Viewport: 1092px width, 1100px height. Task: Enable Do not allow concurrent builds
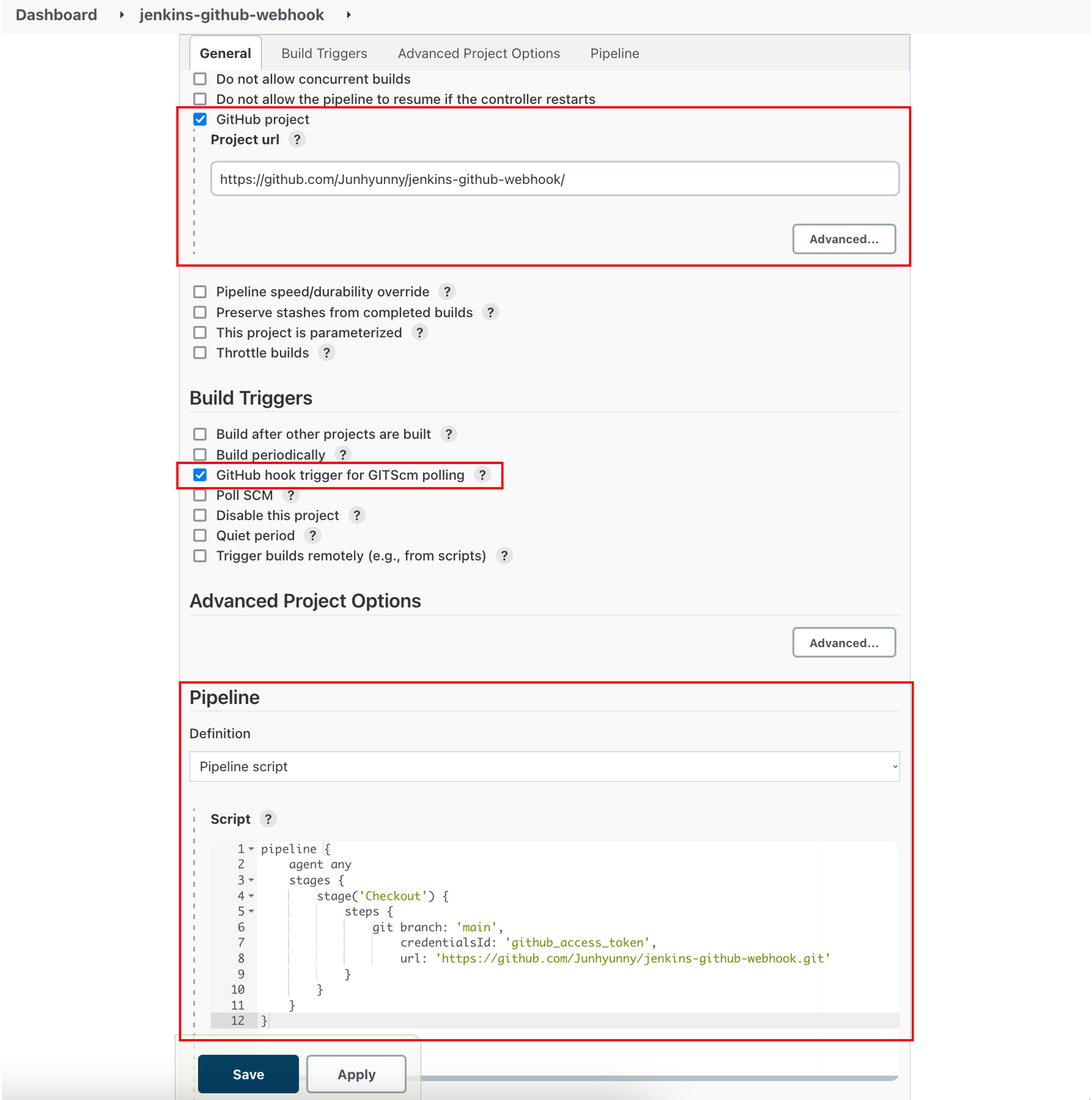[200, 79]
